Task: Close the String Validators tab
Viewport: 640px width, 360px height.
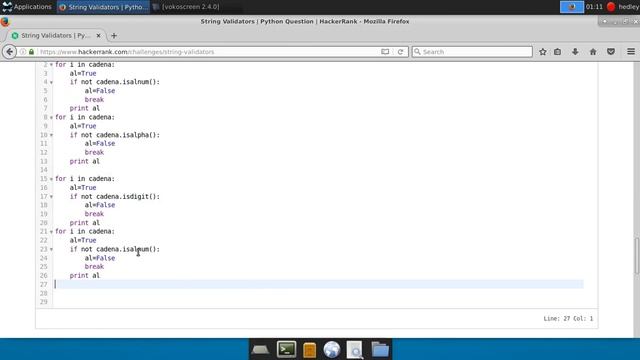Action: click(x=98, y=36)
